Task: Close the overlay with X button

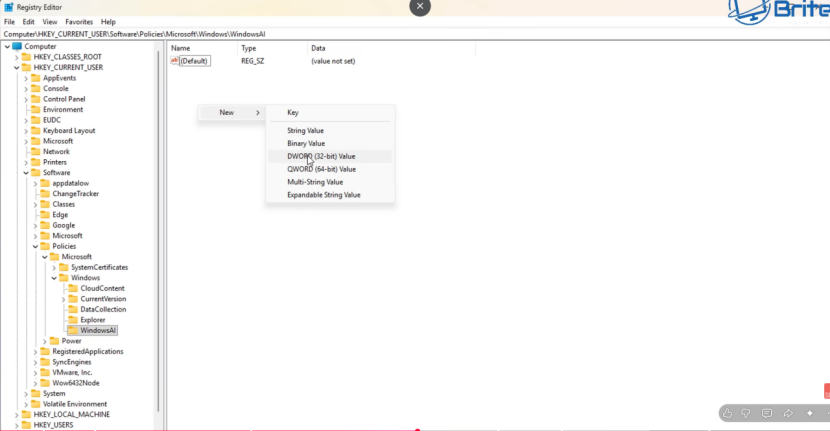Action: click(420, 6)
